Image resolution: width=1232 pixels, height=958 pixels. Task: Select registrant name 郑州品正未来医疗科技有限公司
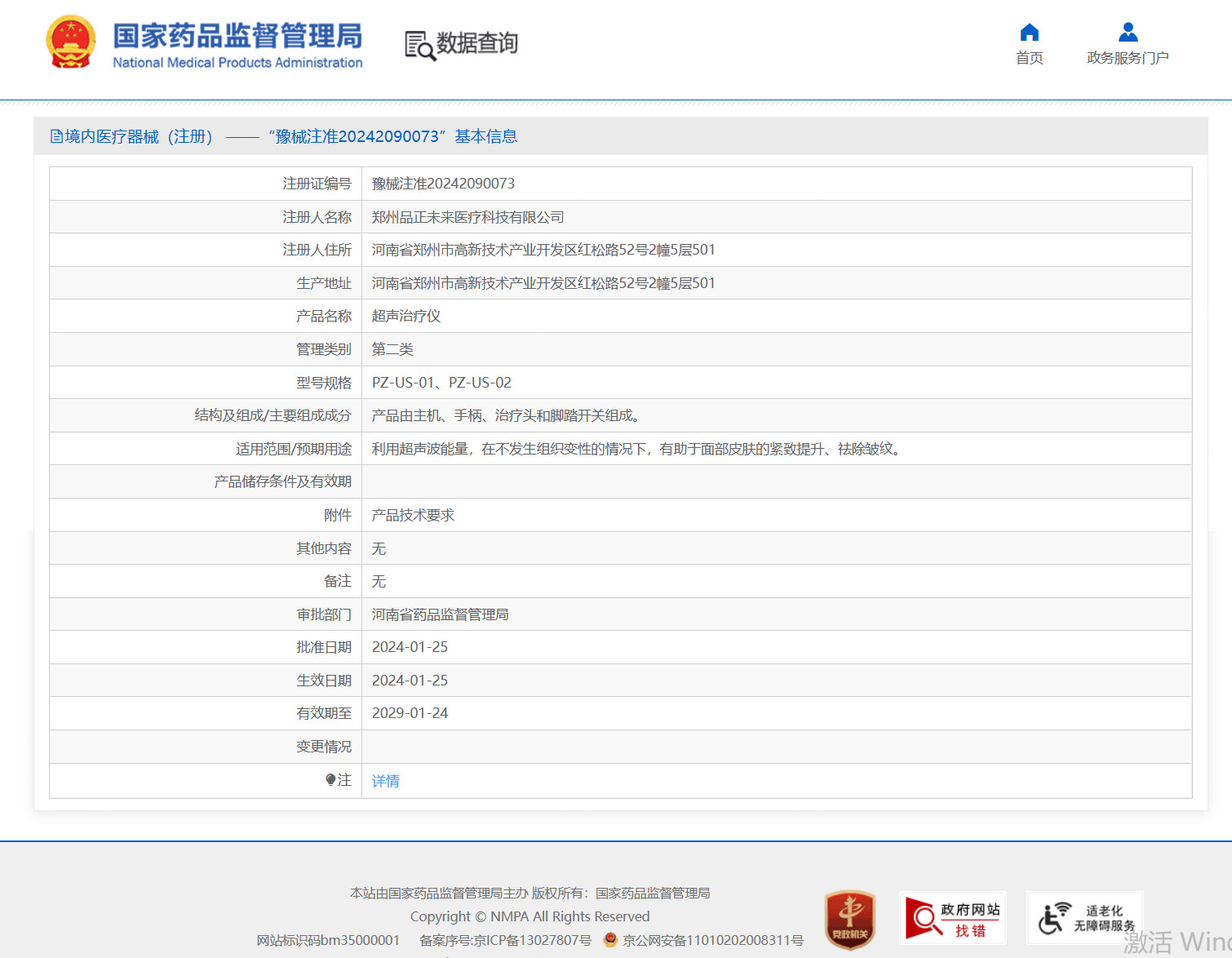click(x=468, y=217)
